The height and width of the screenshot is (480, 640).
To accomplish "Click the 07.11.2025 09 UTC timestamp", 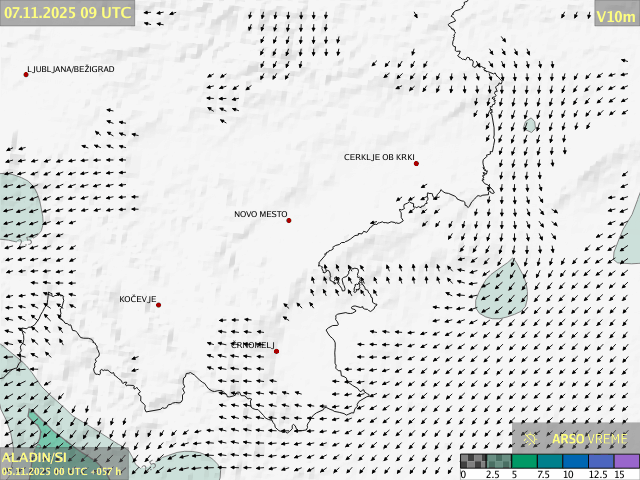I will click(67, 13).
